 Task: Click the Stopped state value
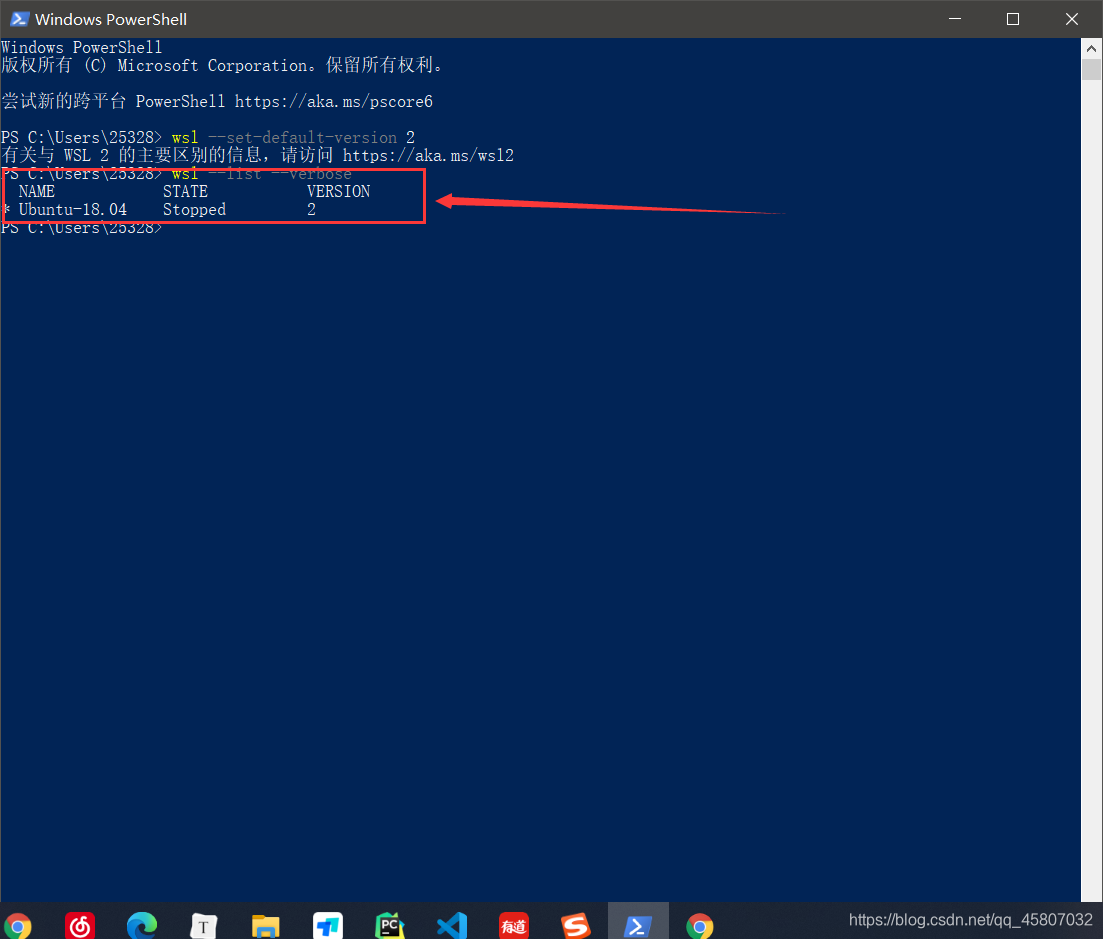(x=194, y=210)
